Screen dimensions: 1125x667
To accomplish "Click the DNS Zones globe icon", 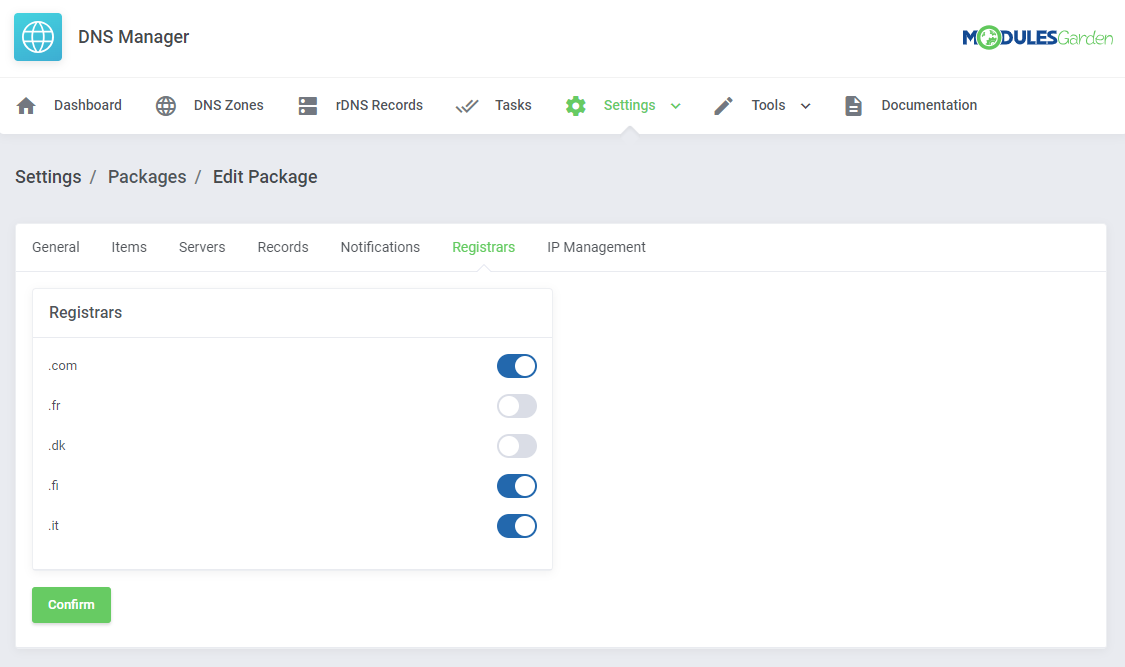I will [166, 105].
